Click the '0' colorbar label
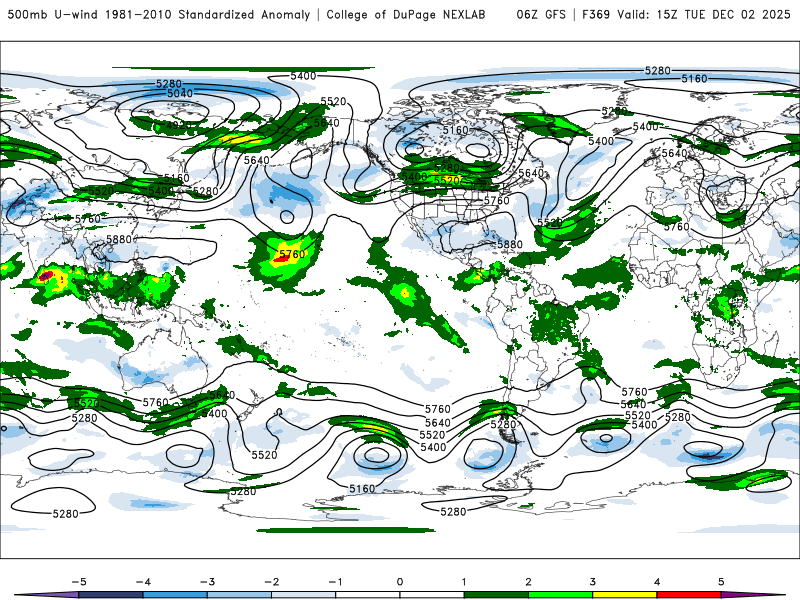The height and width of the screenshot is (600, 800). [x=399, y=582]
